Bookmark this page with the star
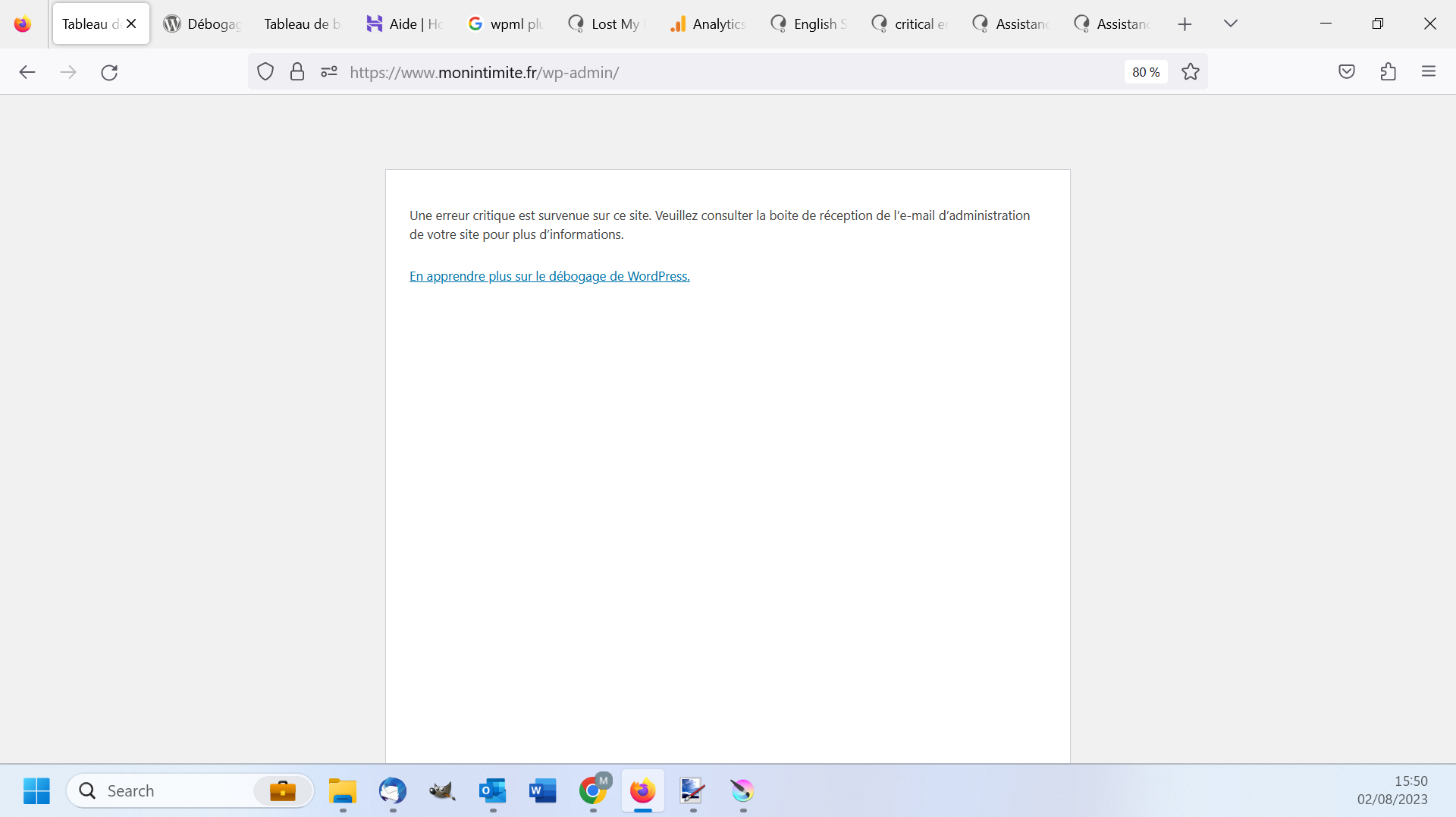The image size is (1456, 817). [1191, 72]
